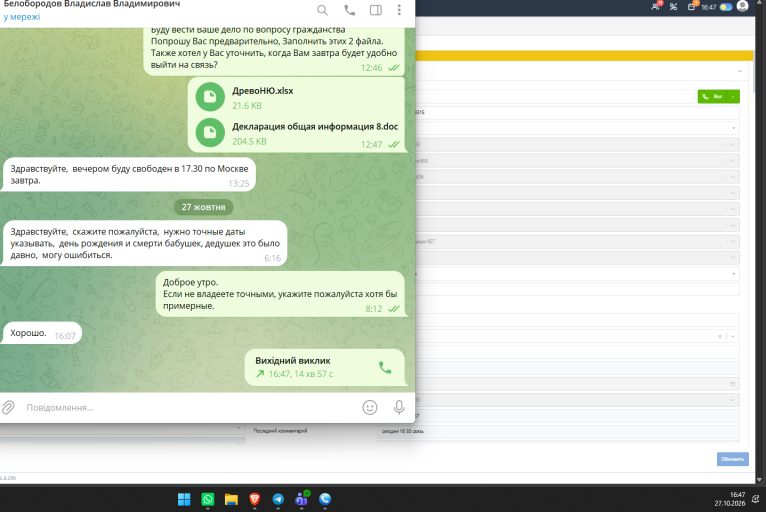The width and height of the screenshot is (766, 512).
Task: Open the arrow dropdown beside the Rus call button
Action: [733, 97]
